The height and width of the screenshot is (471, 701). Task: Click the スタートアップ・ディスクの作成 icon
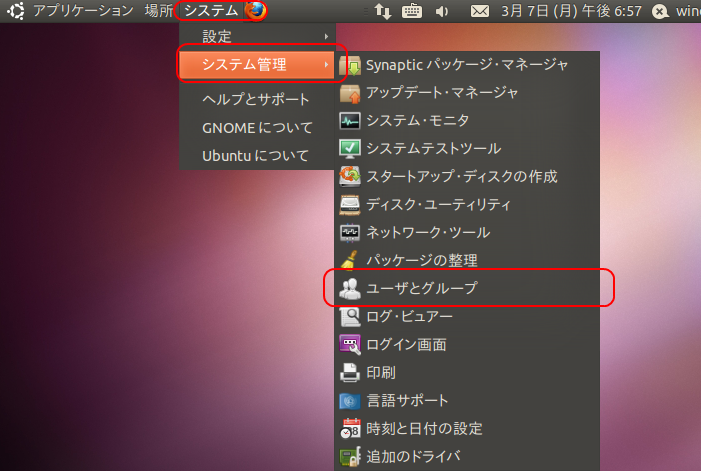point(350,177)
